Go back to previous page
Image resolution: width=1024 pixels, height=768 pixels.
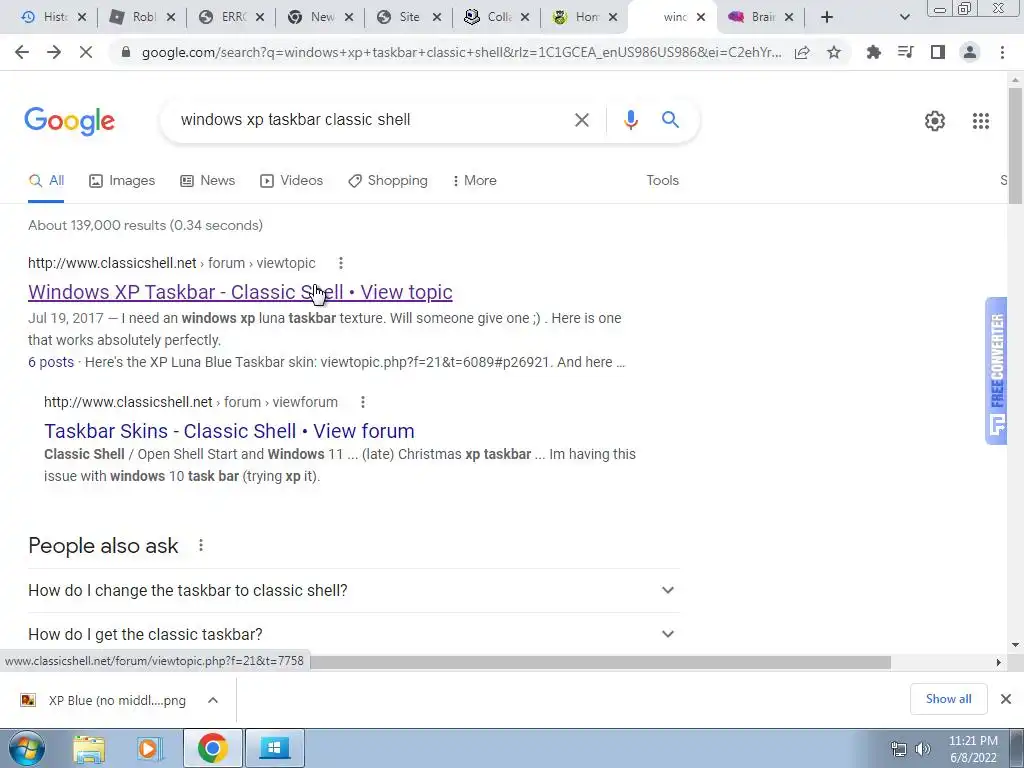pyautogui.click(x=22, y=52)
